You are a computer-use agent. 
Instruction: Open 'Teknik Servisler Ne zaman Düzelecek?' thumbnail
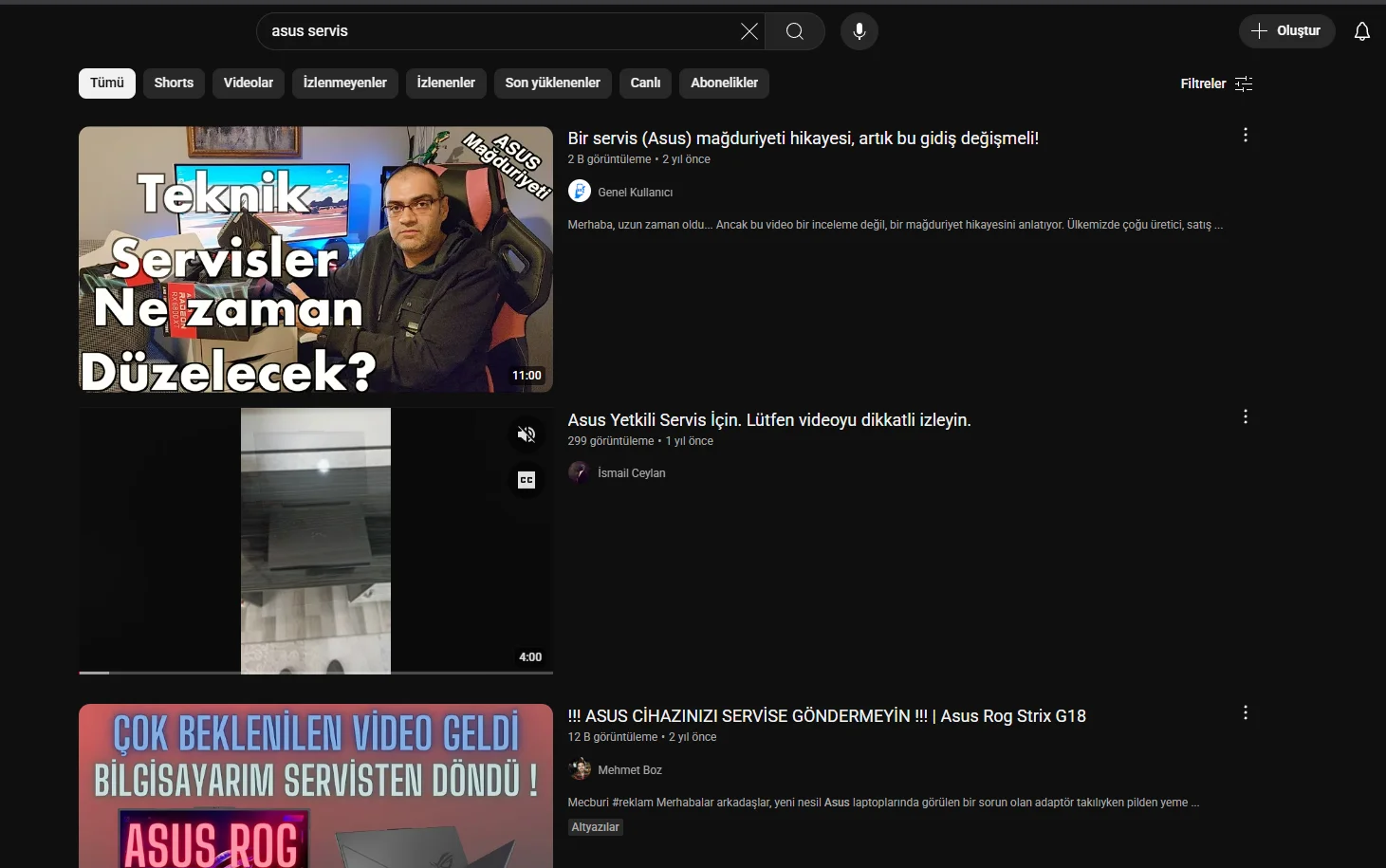316,260
